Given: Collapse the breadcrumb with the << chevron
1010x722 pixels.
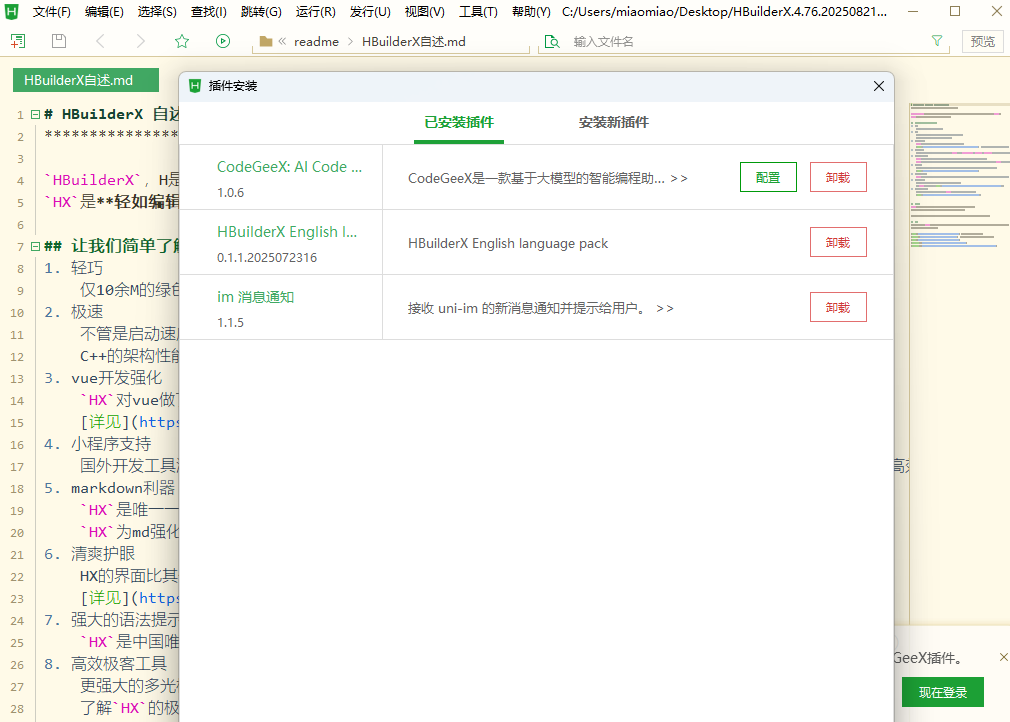Looking at the screenshot, I should pos(281,41).
